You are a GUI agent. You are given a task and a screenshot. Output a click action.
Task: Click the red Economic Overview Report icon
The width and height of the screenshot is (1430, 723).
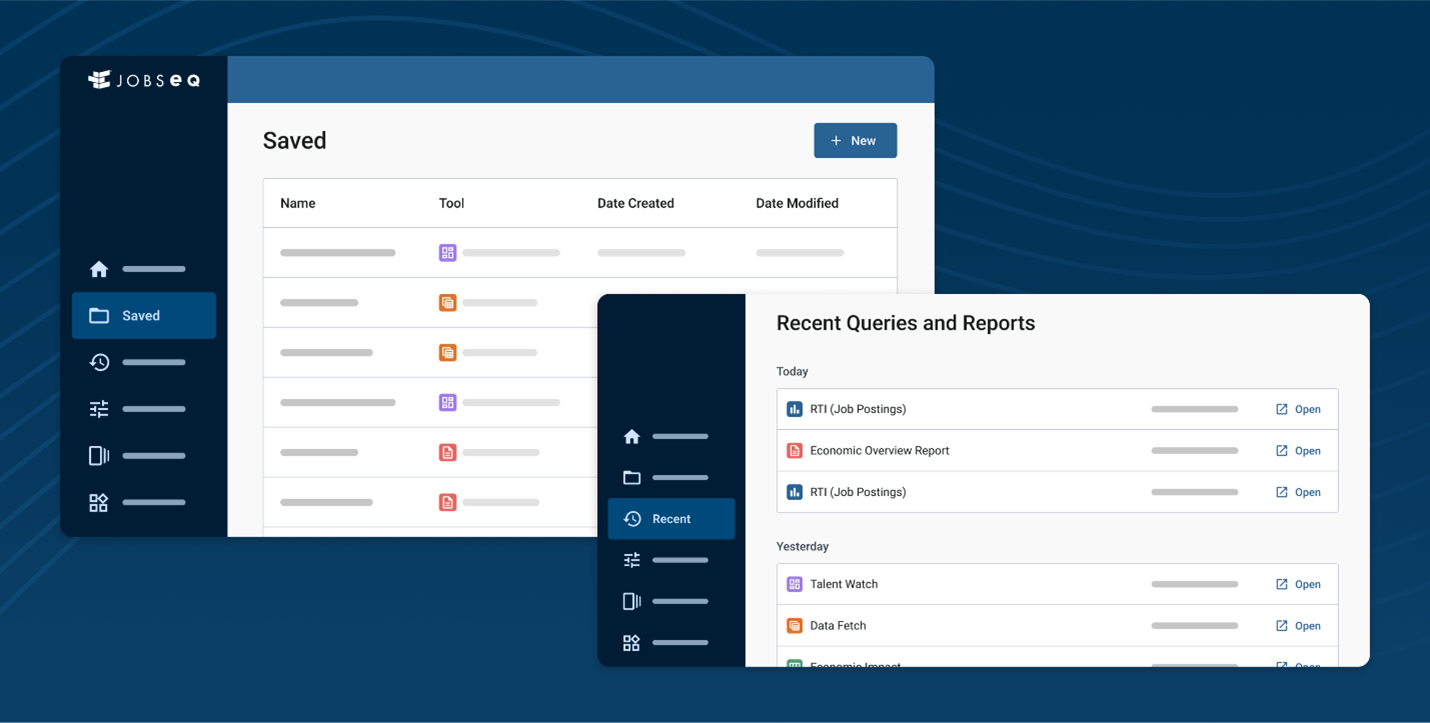(795, 451)
